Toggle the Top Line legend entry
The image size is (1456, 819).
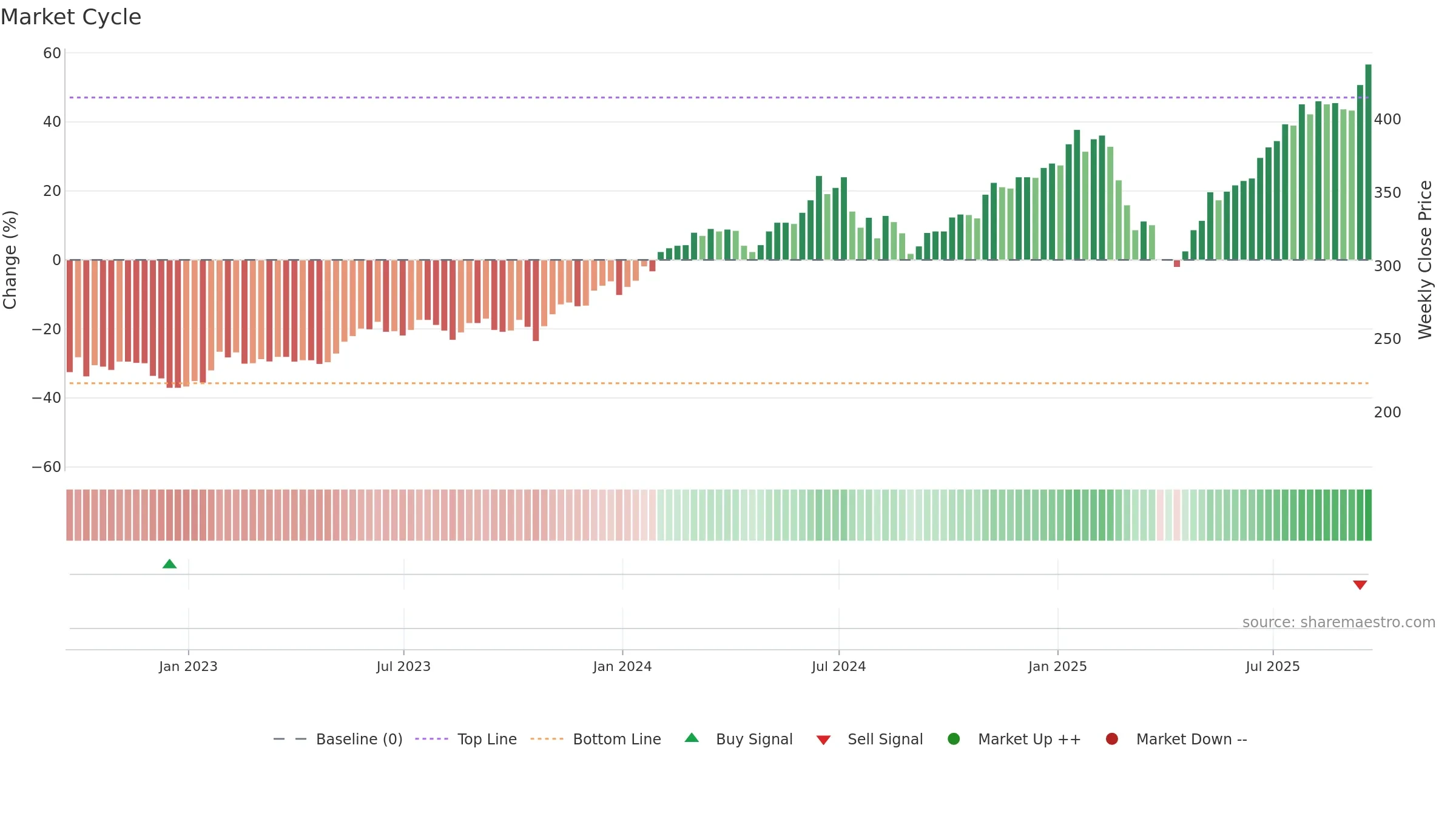(x=466, y=739)
